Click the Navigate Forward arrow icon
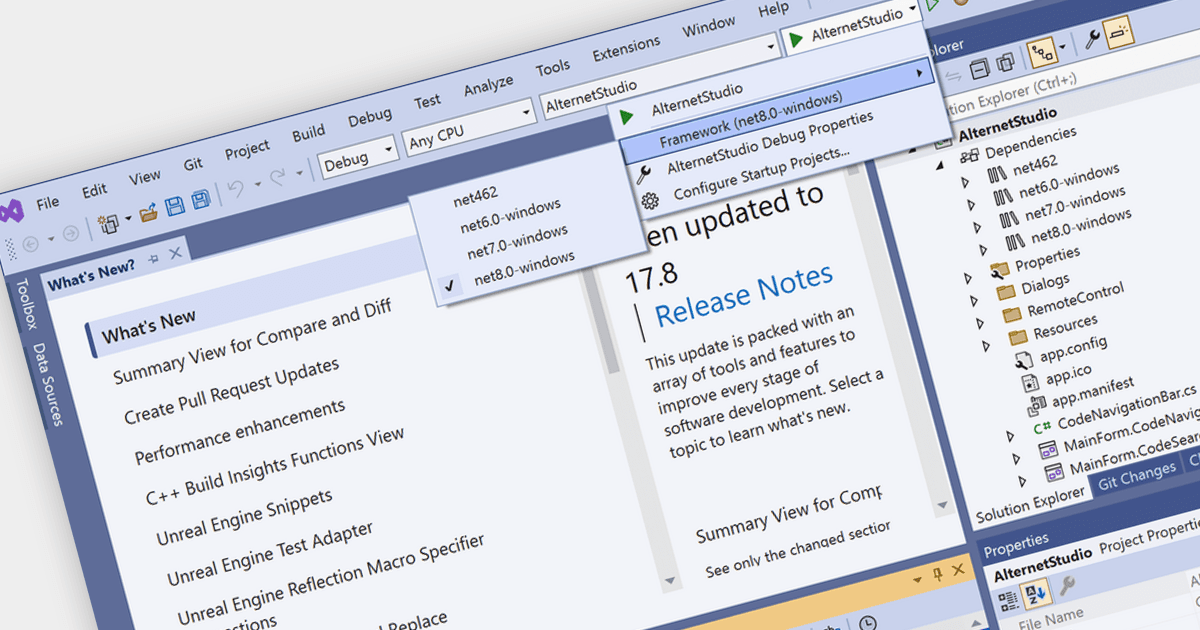Image resolution: width=1200 pixels, height=630 pixels. pos(70,234)
